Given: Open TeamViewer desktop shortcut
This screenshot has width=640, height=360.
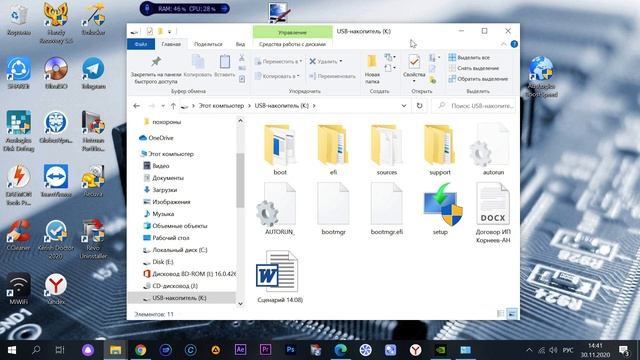Looking at the screenshot, I should click(x=56, y=181).
